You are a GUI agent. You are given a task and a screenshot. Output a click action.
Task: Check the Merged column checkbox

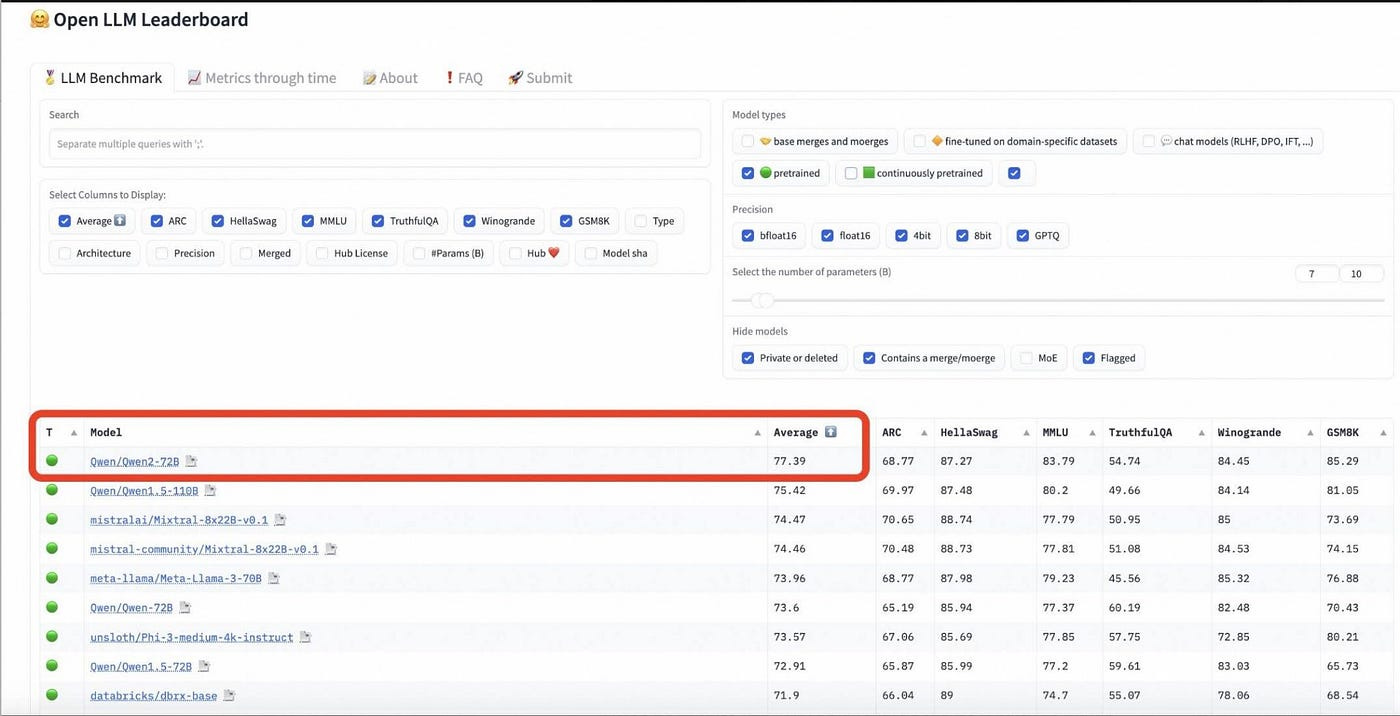[246, 254]
